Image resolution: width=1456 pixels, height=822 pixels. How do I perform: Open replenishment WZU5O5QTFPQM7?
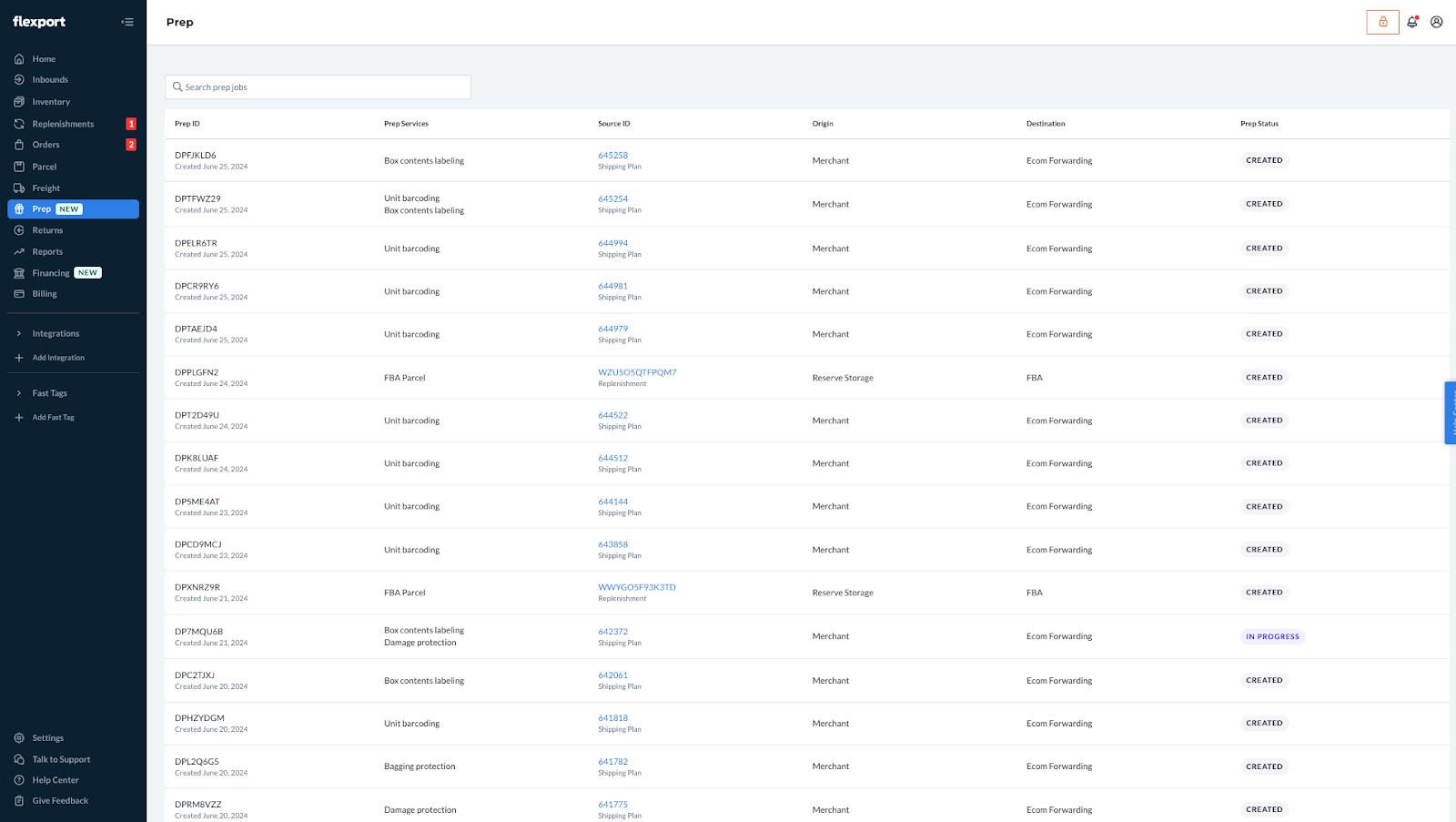pyautogui.click(x=637, y=371)
